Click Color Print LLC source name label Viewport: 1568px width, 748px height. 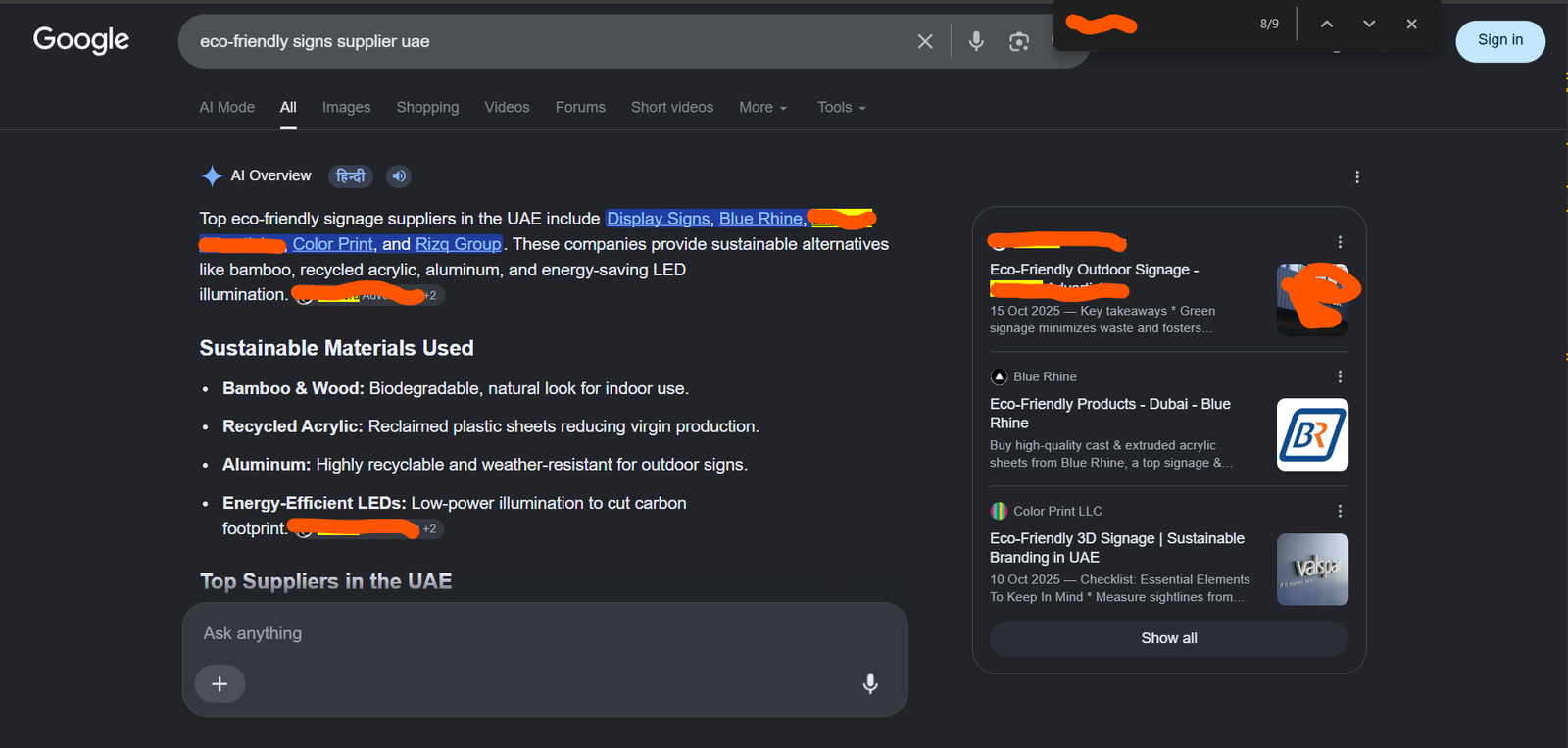point(1057,511)
